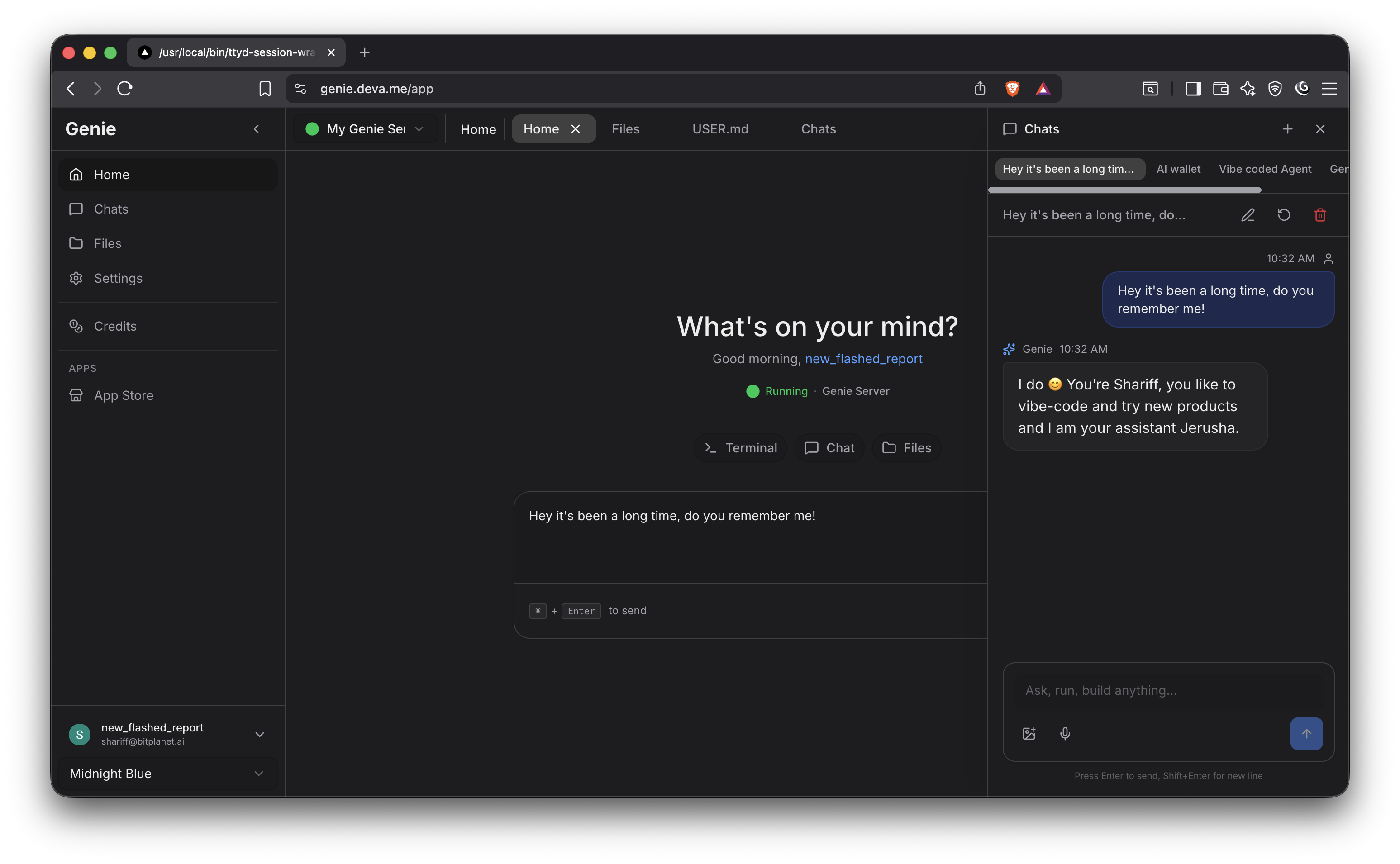Image resolution: width=1400 pixels, height=864 pixels.
Task: Open the VPN shield icon
Action: 1275,89
